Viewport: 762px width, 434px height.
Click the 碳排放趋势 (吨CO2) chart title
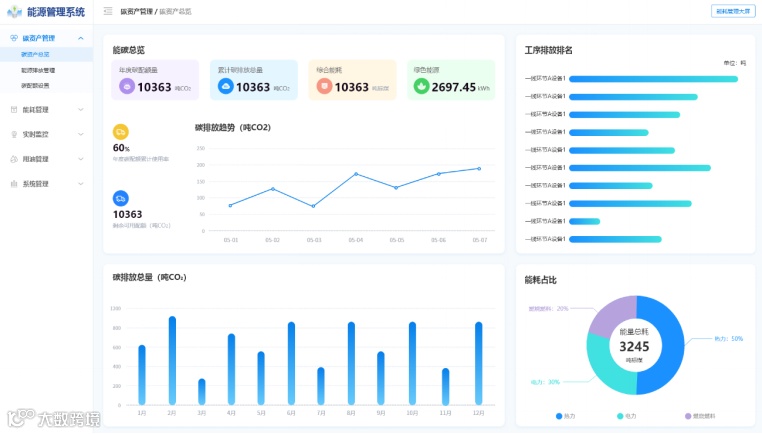tap(233, 127)
